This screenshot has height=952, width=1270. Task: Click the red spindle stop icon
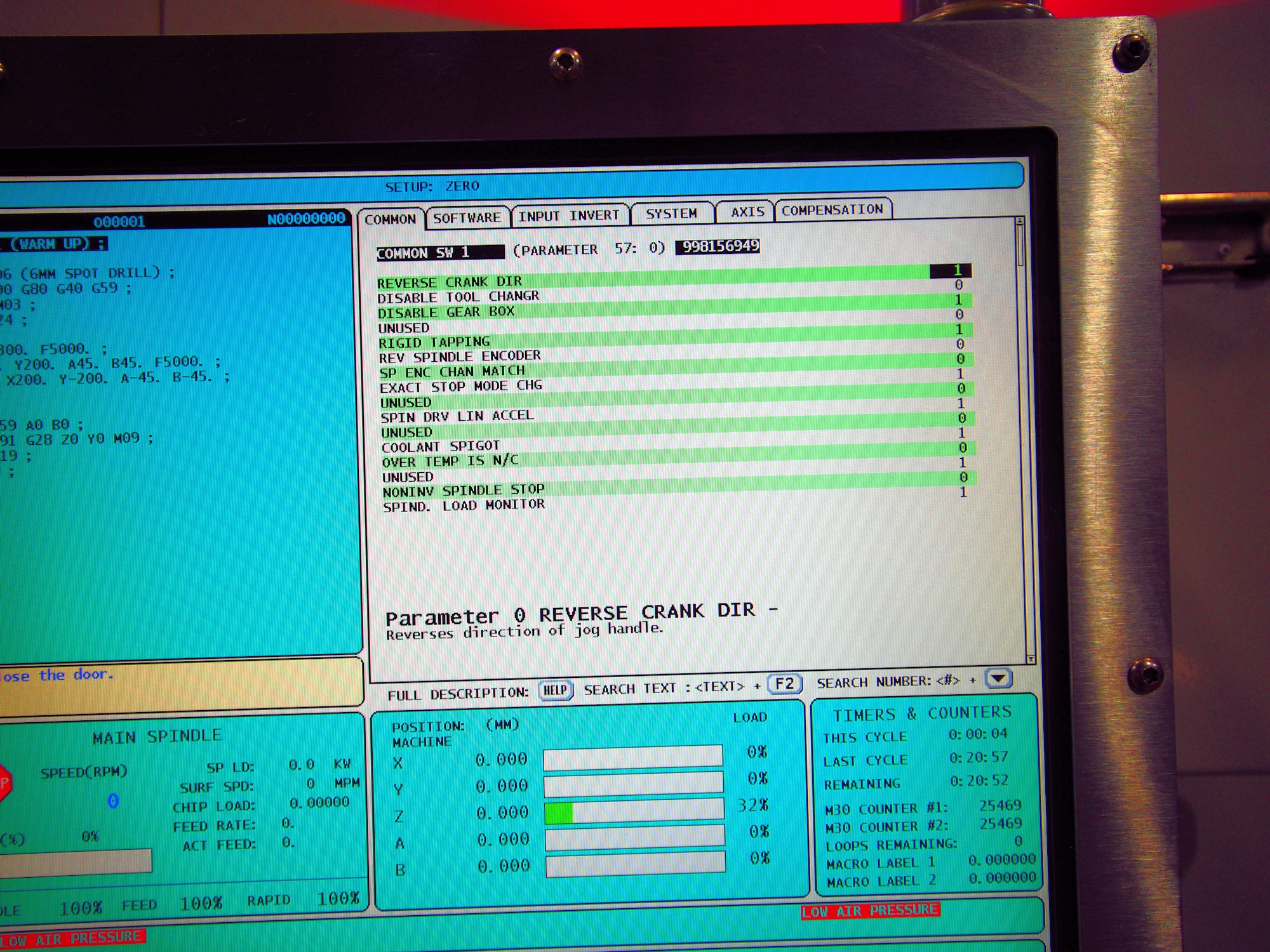4,783
